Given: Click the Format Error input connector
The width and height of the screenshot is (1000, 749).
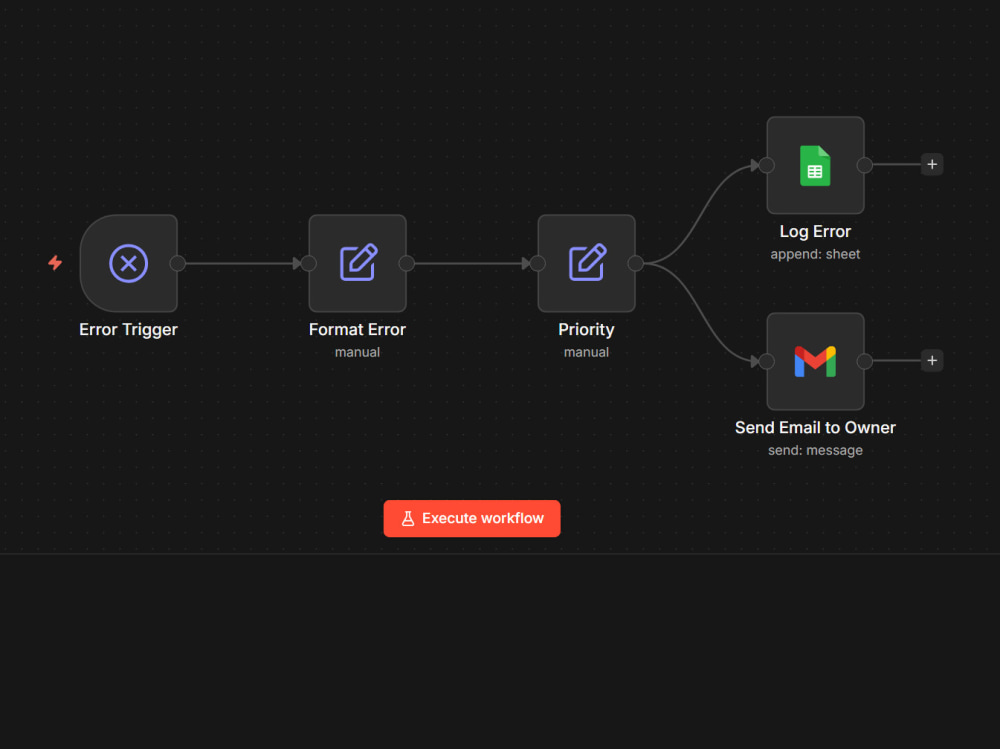Looking at the screenshot, I should [x=309, y=263].
